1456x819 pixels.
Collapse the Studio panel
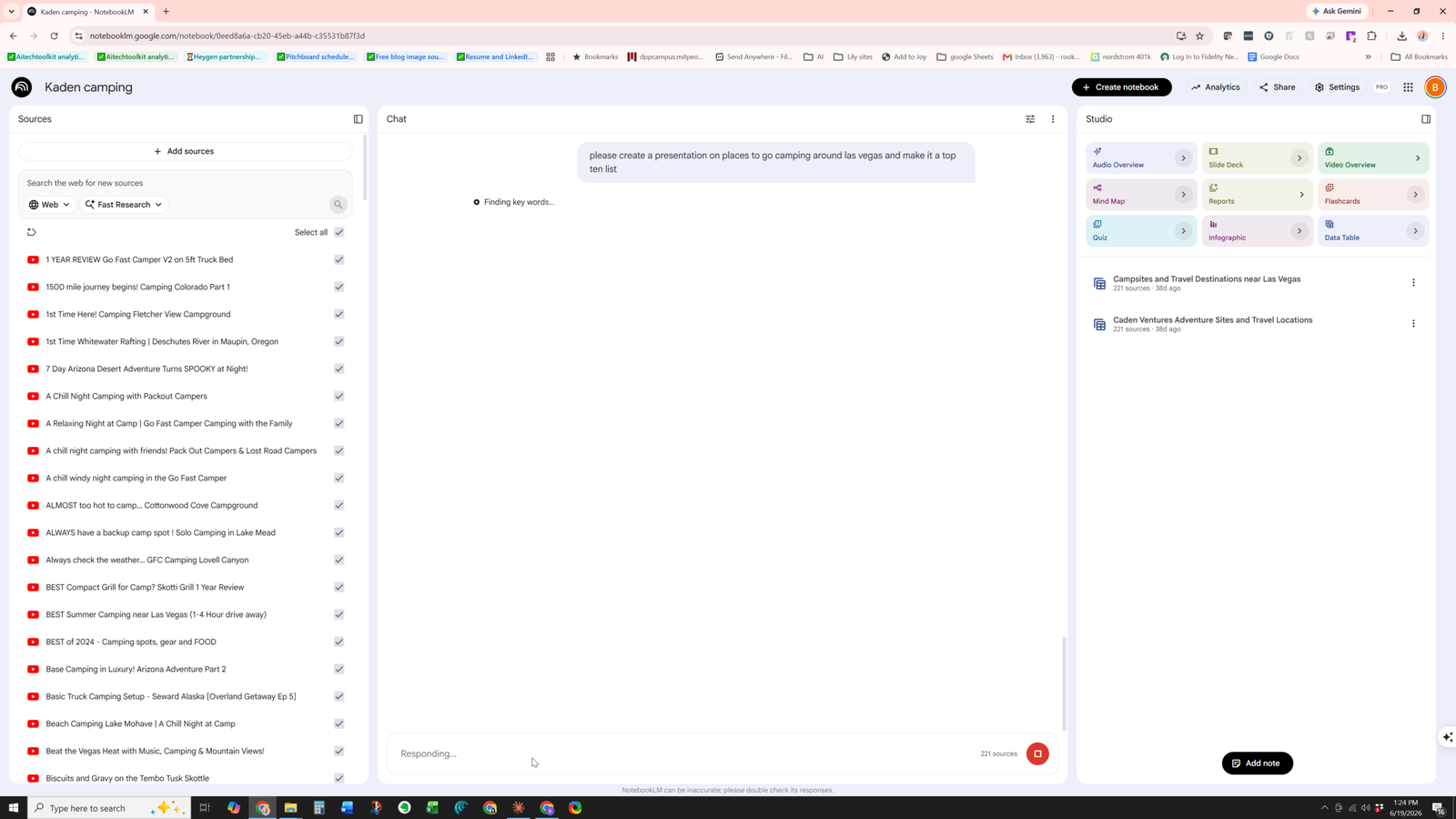coord(1426,119)
